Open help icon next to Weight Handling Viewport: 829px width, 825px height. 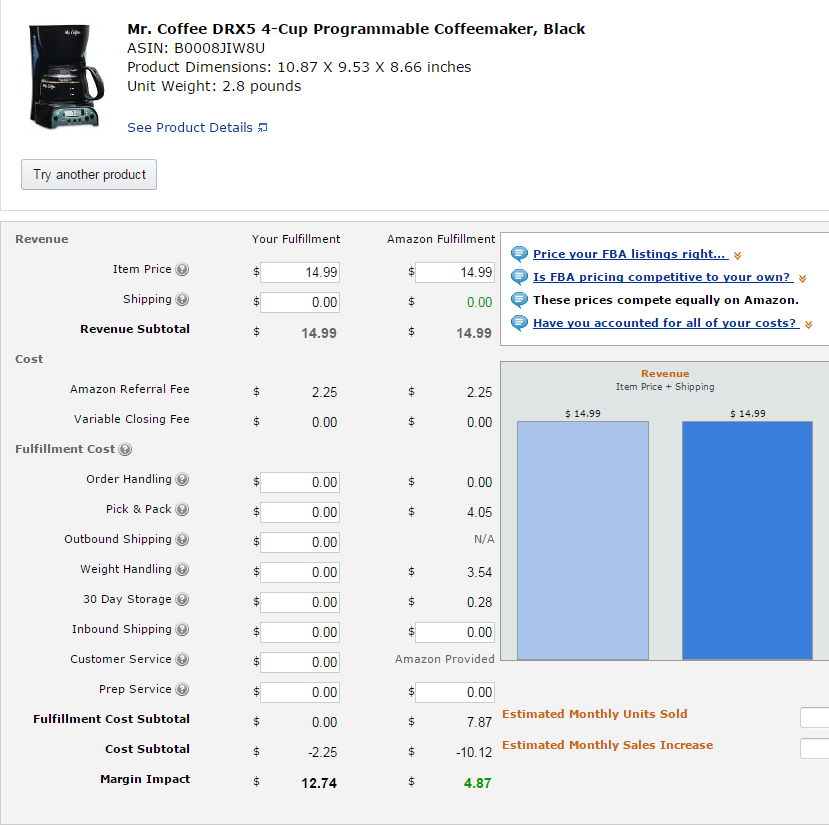[x=182, y=569]
